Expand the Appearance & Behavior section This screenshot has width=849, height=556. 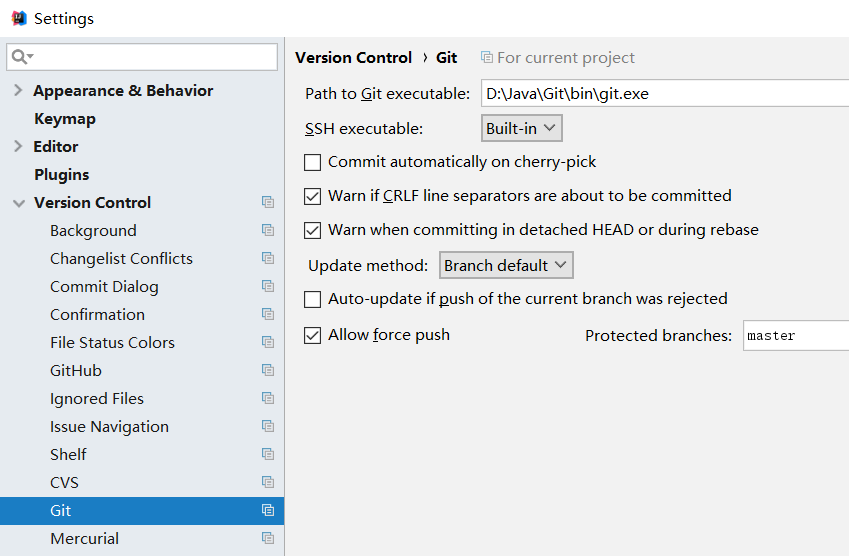coord(18,90)
